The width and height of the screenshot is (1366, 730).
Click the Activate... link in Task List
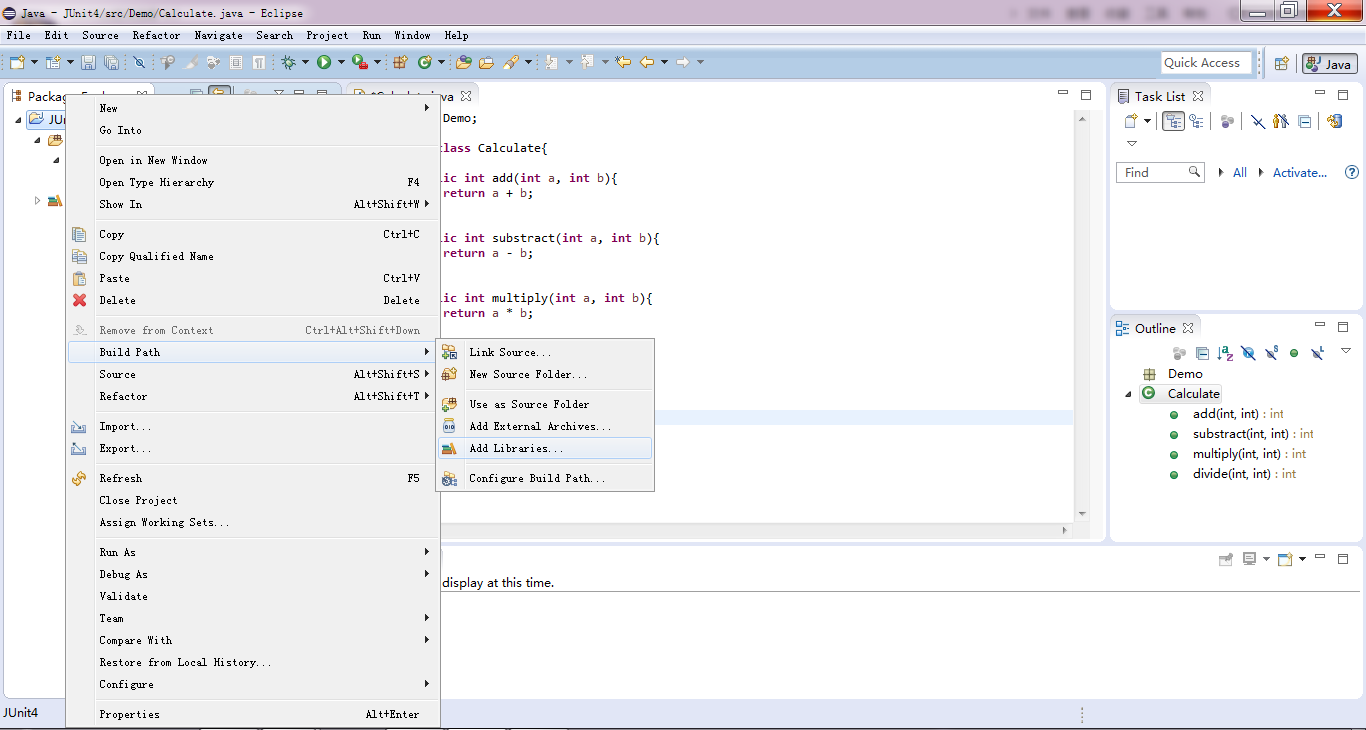click(1299, 172)
